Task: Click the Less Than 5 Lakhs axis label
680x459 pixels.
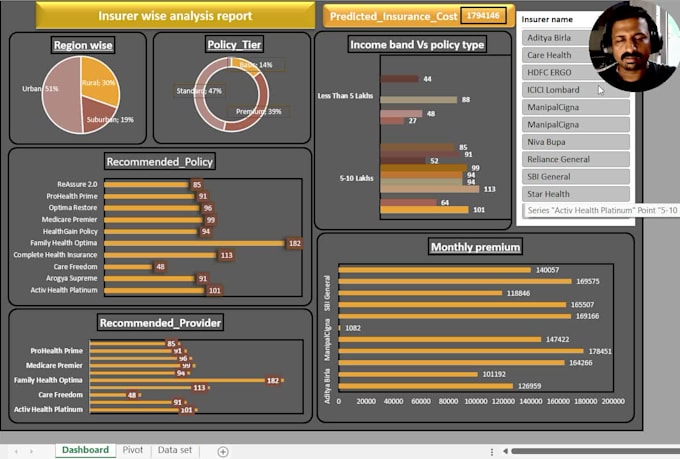Action: [345, 96]
